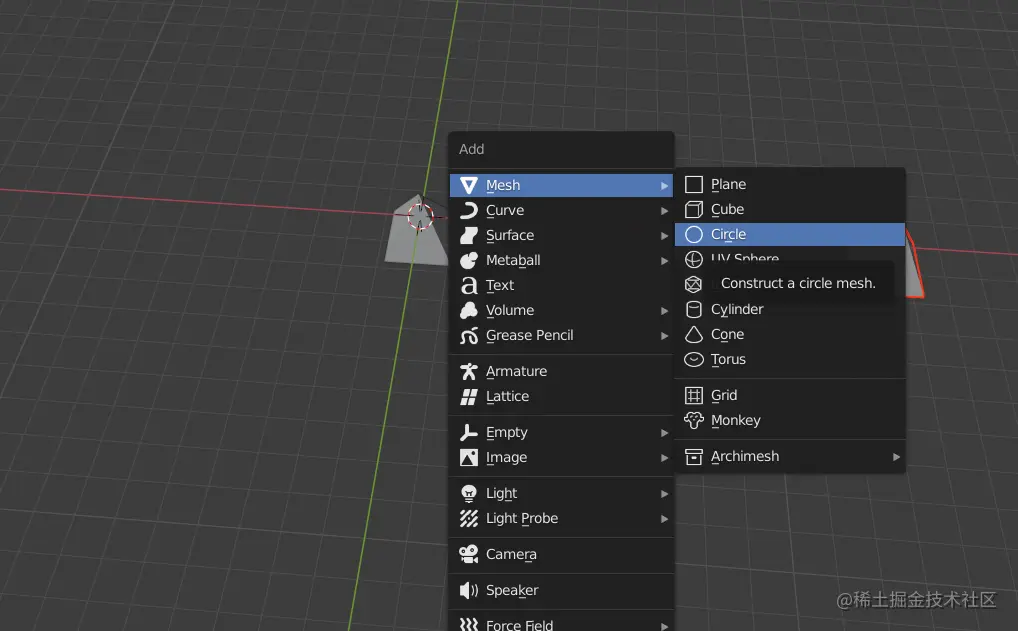The height and width of the screenshot is (631, 1018).
Task: Click the Text letter 'a' icon
Action: 469,286
